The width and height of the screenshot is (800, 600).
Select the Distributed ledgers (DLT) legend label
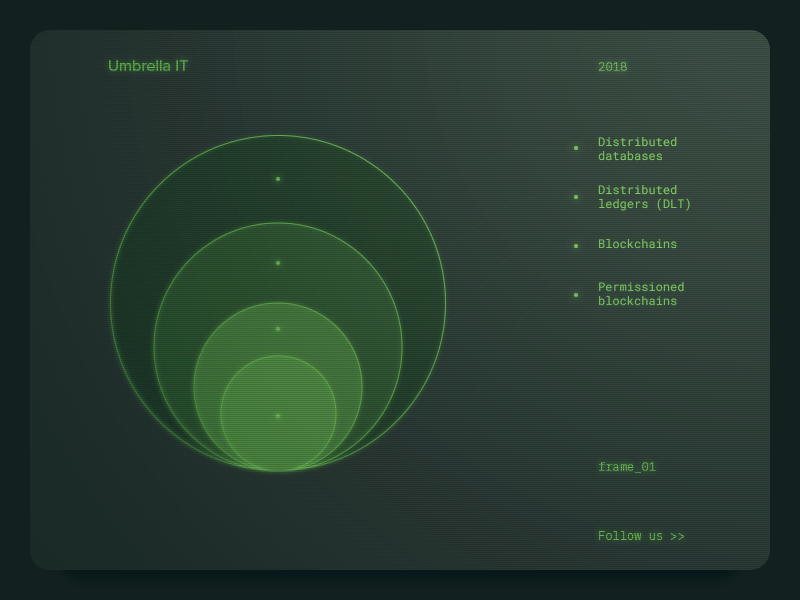coord(644,197)
